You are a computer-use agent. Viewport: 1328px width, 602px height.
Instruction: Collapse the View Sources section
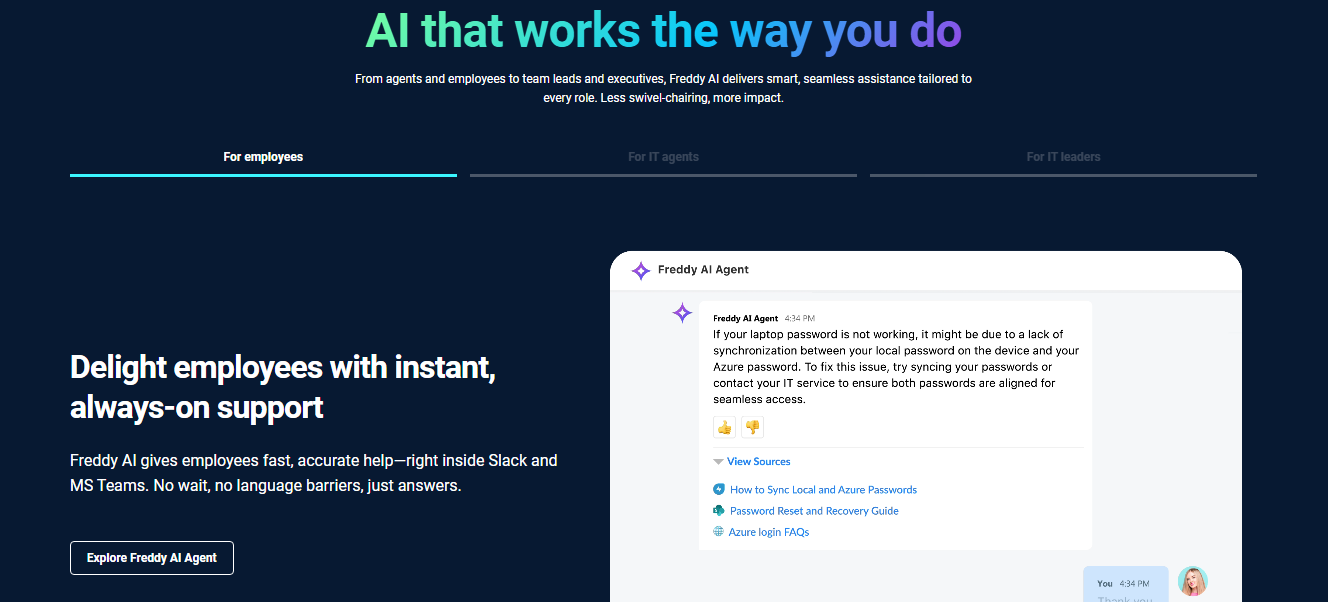[752, 462]
